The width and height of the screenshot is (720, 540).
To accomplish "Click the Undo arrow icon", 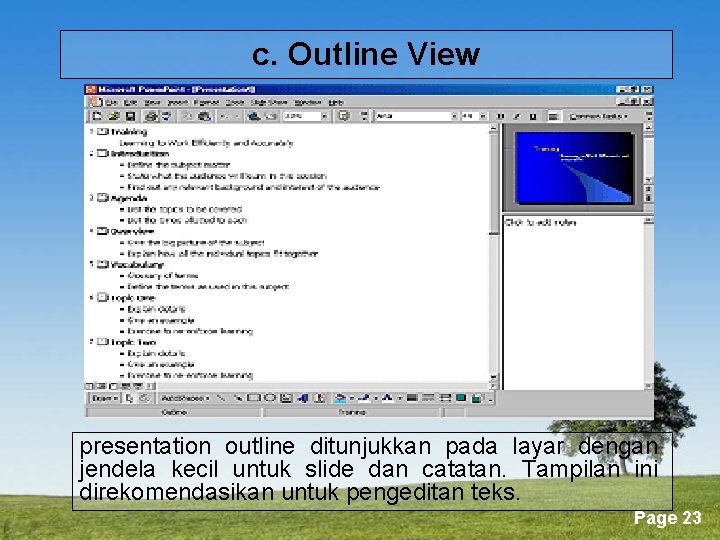I will [x=224, y=116].
